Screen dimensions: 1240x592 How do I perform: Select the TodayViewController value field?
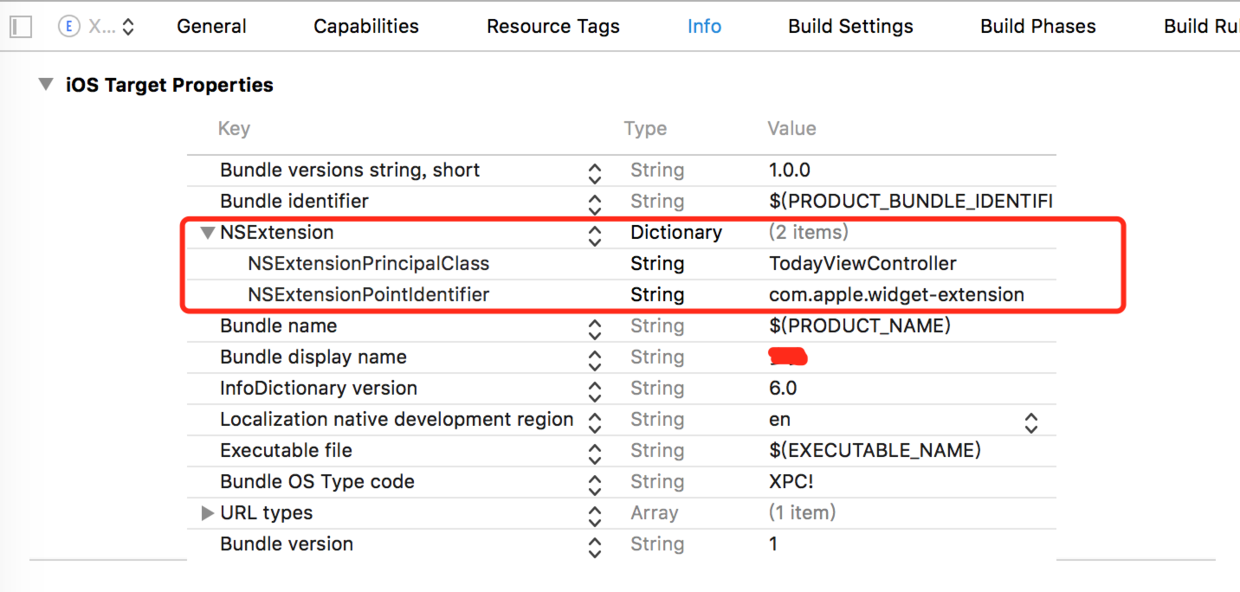point(862,264)
